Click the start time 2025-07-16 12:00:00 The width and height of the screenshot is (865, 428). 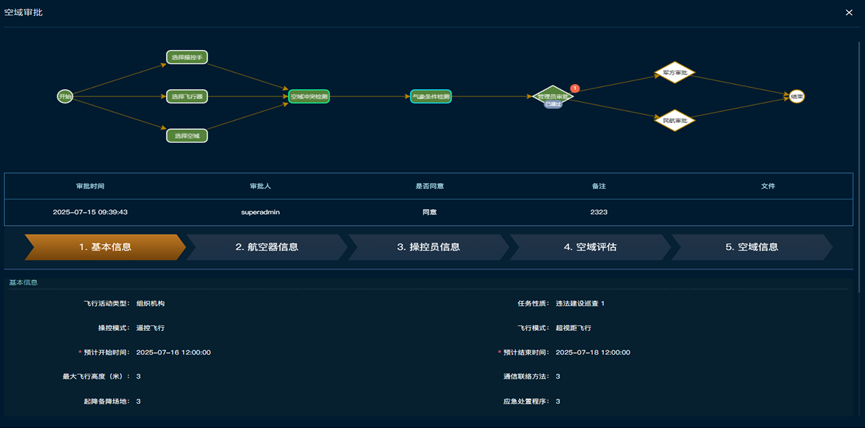point(173,352)
